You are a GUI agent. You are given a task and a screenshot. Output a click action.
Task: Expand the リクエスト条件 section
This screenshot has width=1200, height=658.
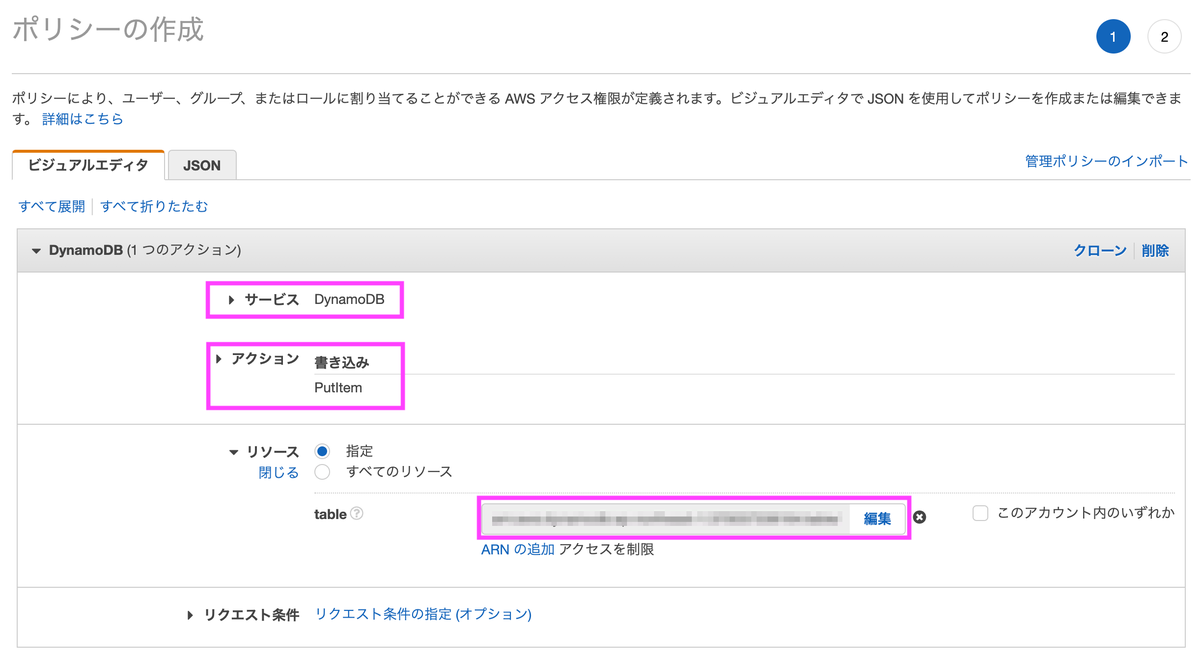190,615
